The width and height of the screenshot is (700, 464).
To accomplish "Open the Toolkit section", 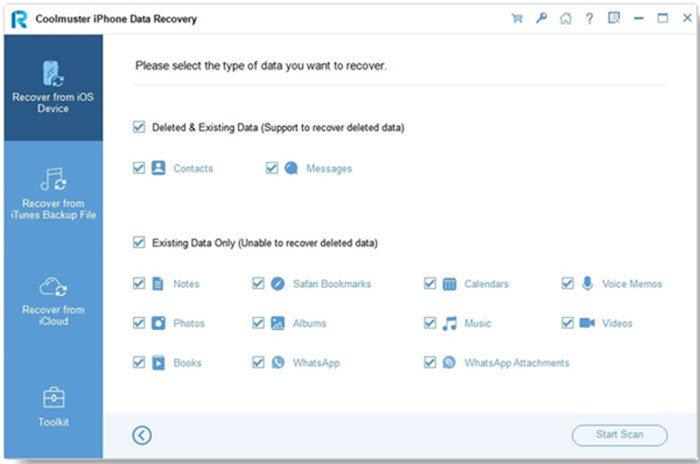I will click(53, 406).
